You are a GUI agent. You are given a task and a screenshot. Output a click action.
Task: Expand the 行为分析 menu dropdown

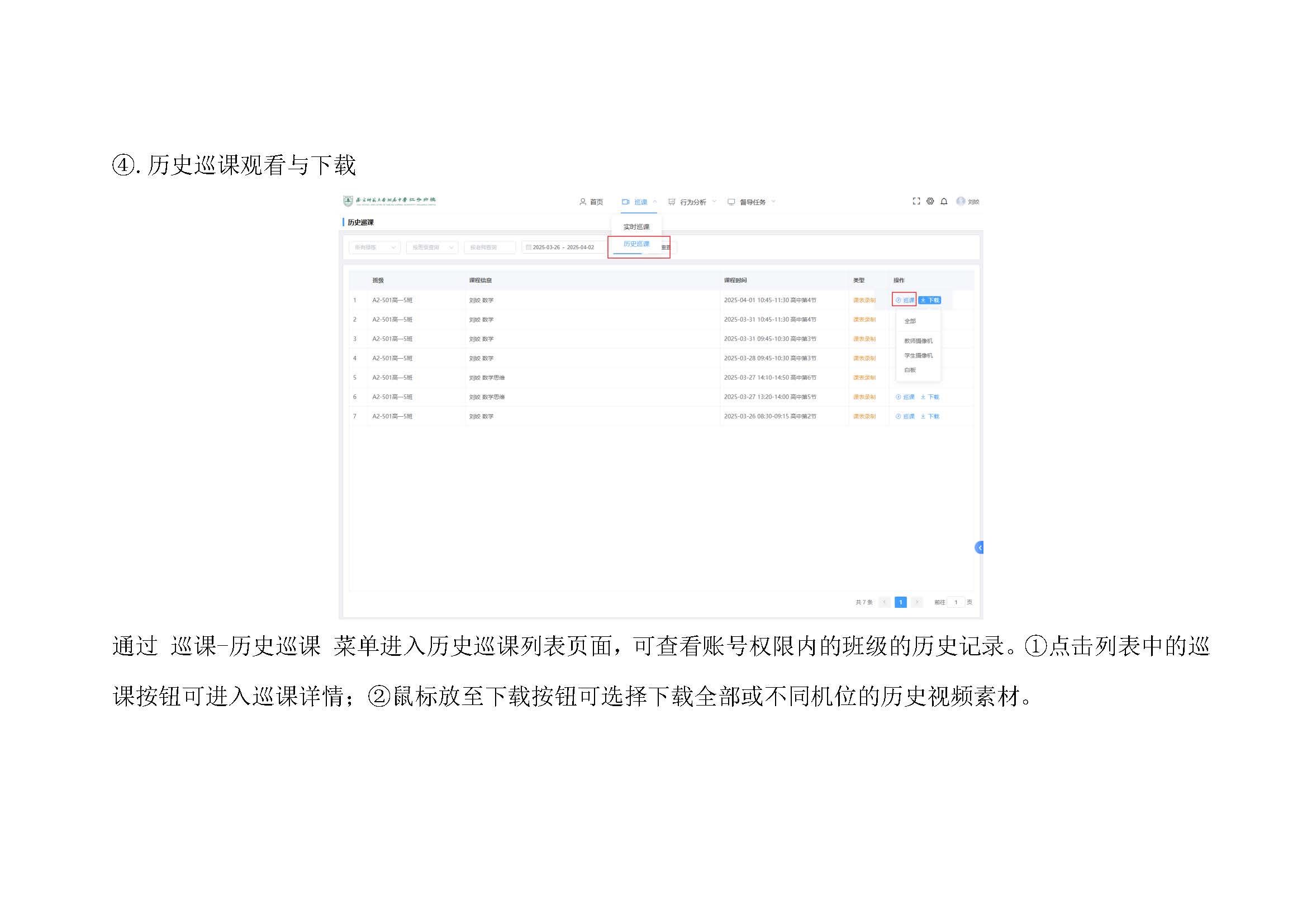point(692,202)
